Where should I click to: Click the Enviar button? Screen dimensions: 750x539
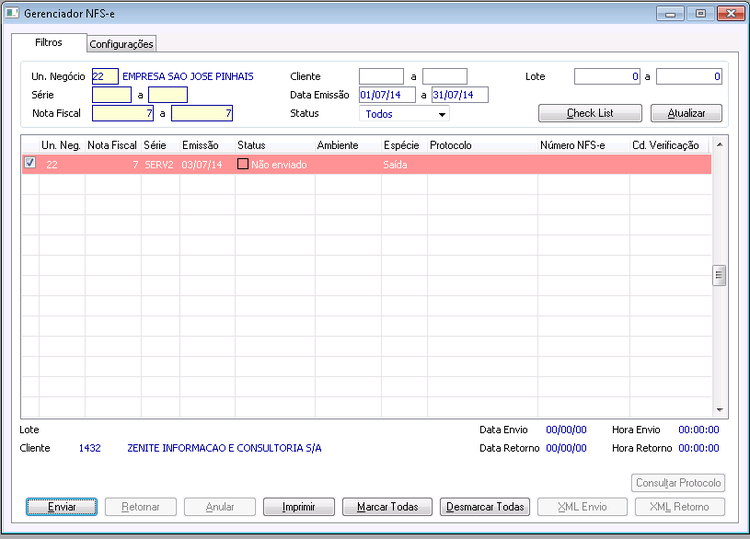coord(62,507)
